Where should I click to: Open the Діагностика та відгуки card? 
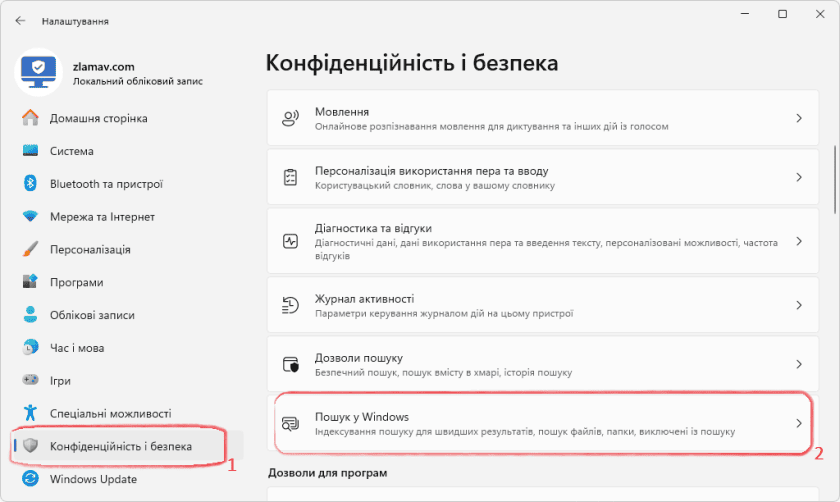tap(543, 241)
